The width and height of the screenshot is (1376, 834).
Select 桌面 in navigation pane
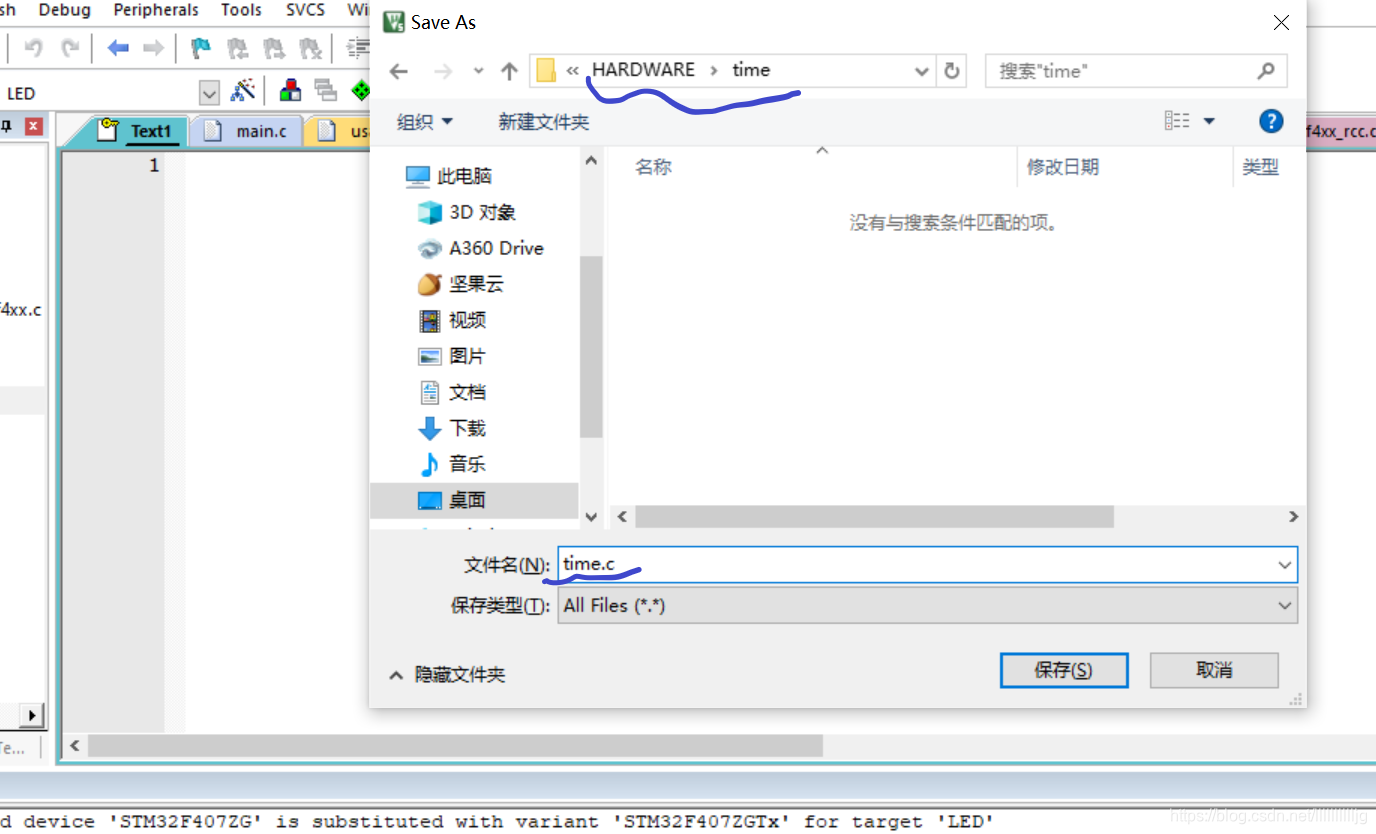[474, 500]
